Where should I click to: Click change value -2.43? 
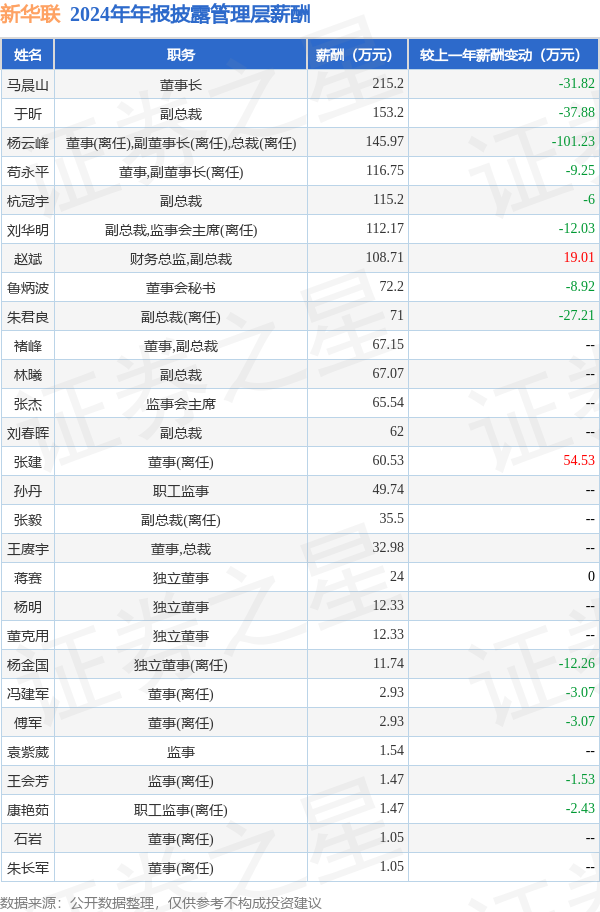point(580,808)
